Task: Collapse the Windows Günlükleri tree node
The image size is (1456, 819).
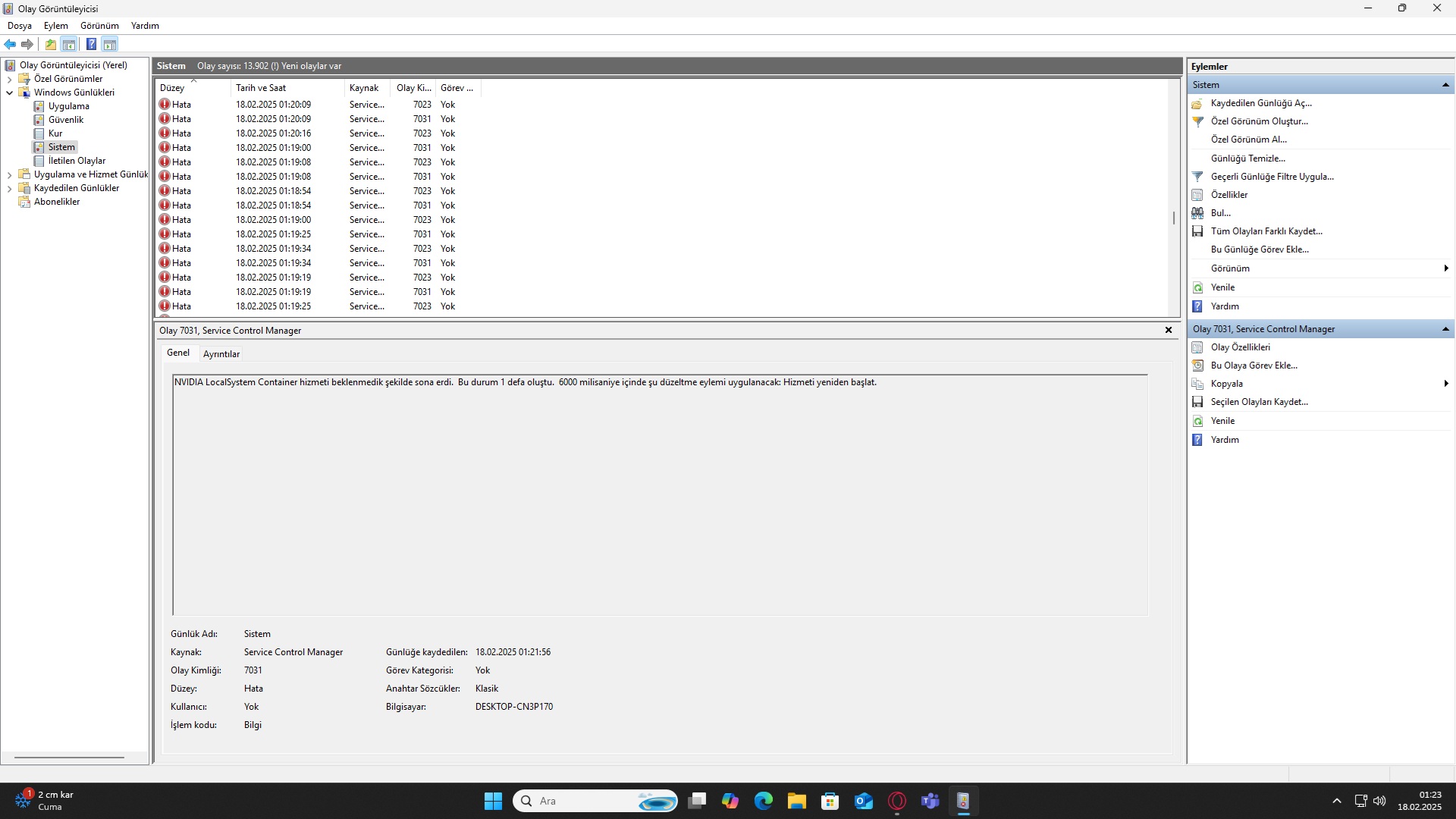Action: click(9, 93)
